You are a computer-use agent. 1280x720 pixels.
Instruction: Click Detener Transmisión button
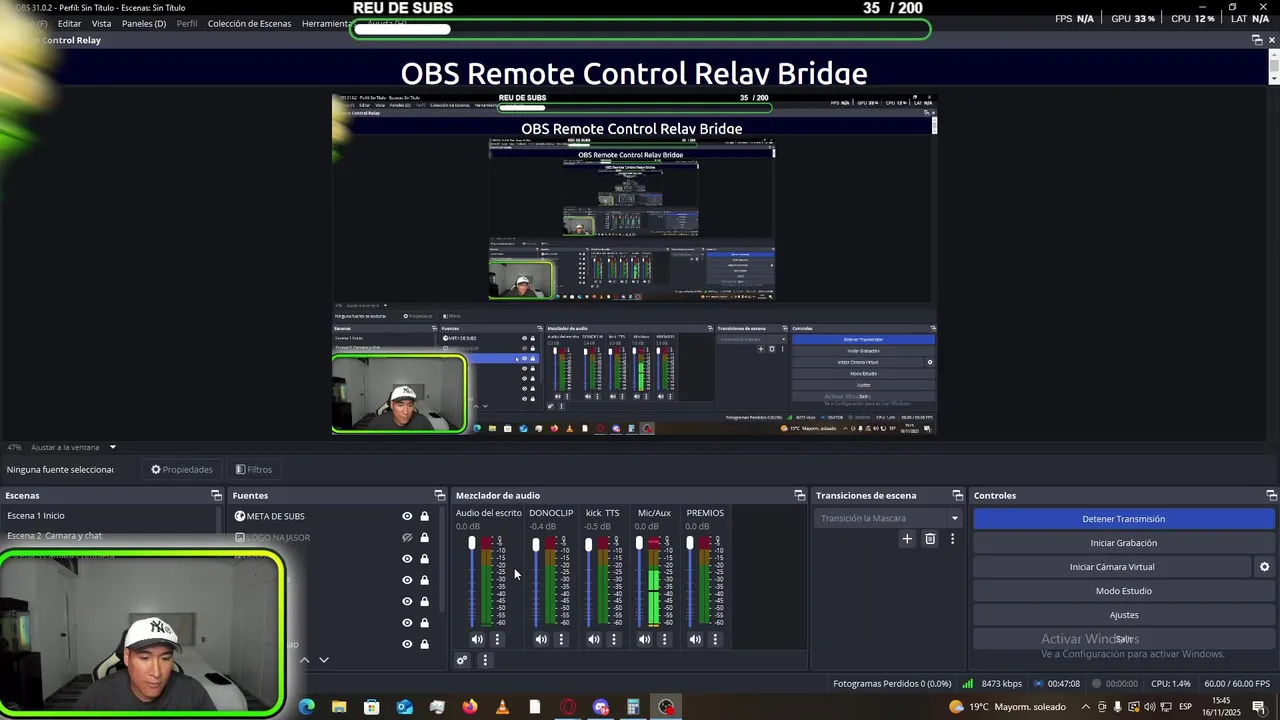[x=1123, y=519]
